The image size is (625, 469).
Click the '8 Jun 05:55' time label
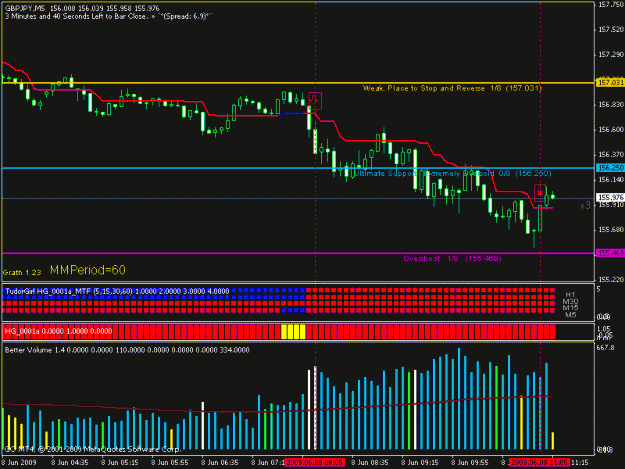tap(170, 463)
